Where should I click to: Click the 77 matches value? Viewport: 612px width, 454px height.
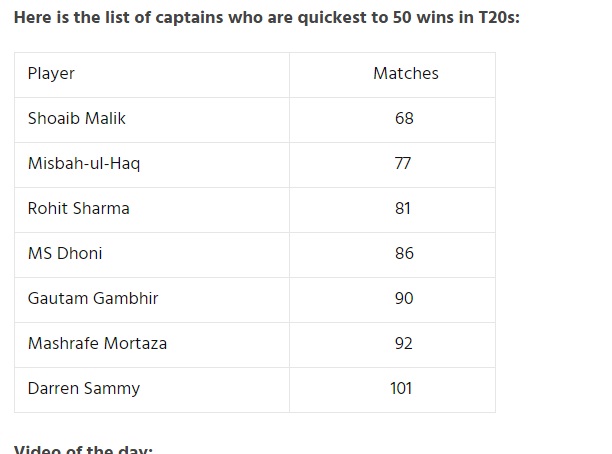403,163
